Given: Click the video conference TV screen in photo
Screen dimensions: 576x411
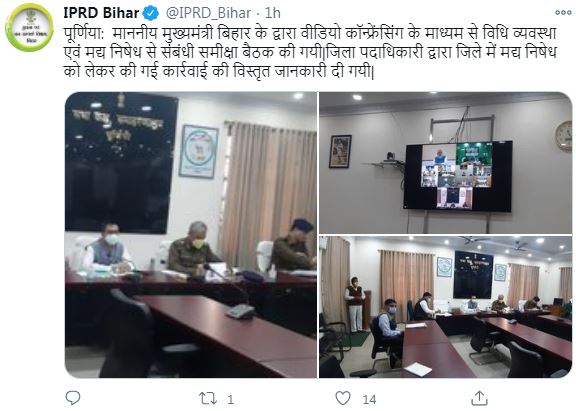Looking at the screenshot, I should pyautogui.click(x=458, y=176).
